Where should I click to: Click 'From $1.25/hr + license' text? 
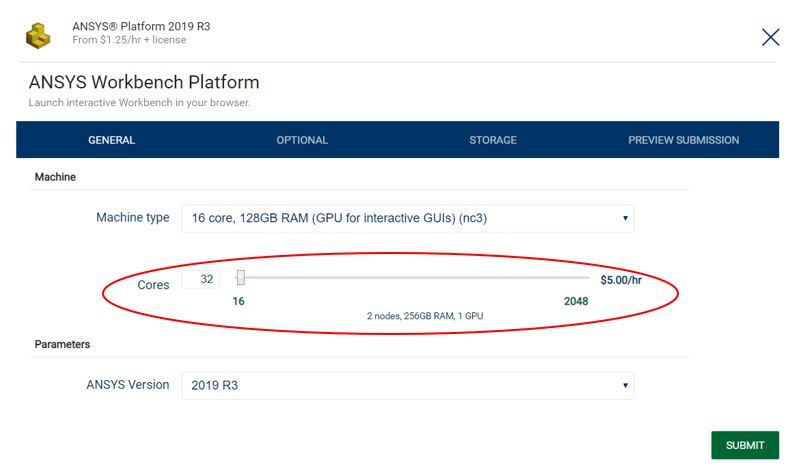tap(129, 40)
